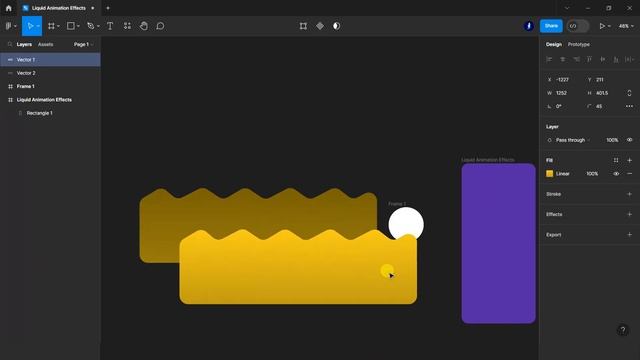Select Vector 1 layer
Image resolution: width=640 pixels, height=360 pixels.
50,60
